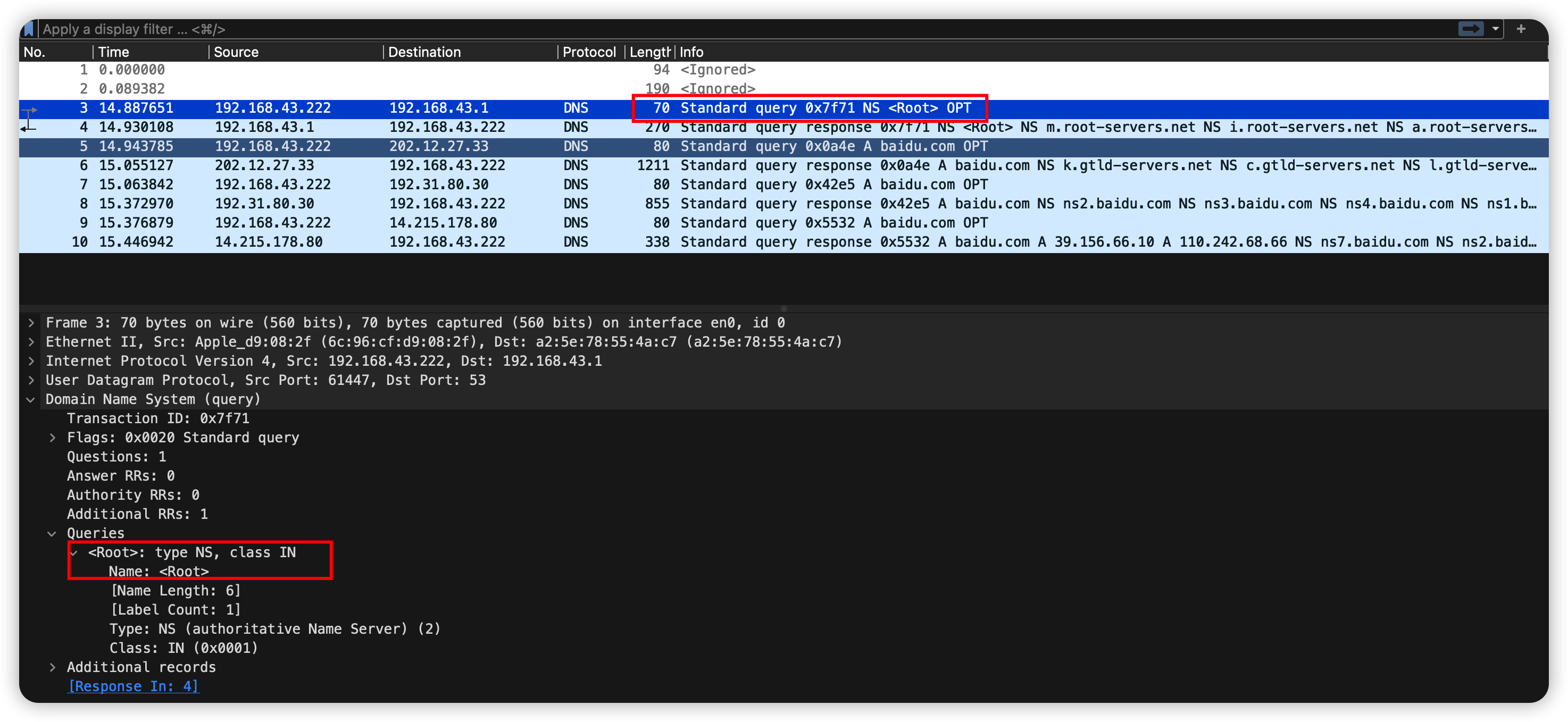Expand the User Datagram Protocol section
Screen dimensions: 1568x722
[31, 380]
